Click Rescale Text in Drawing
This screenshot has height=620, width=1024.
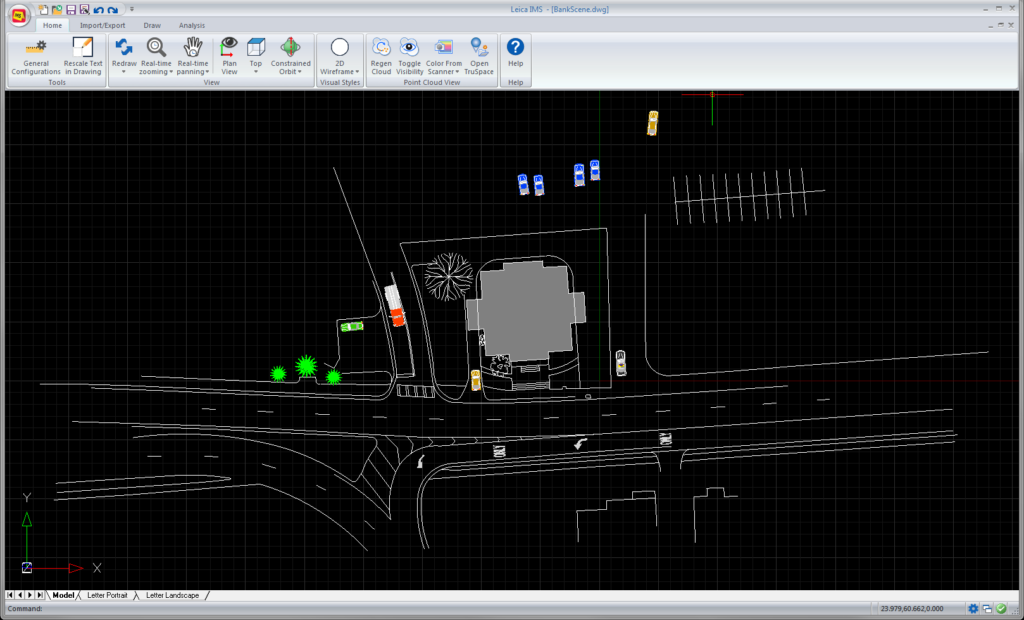(x=83, y=56)
